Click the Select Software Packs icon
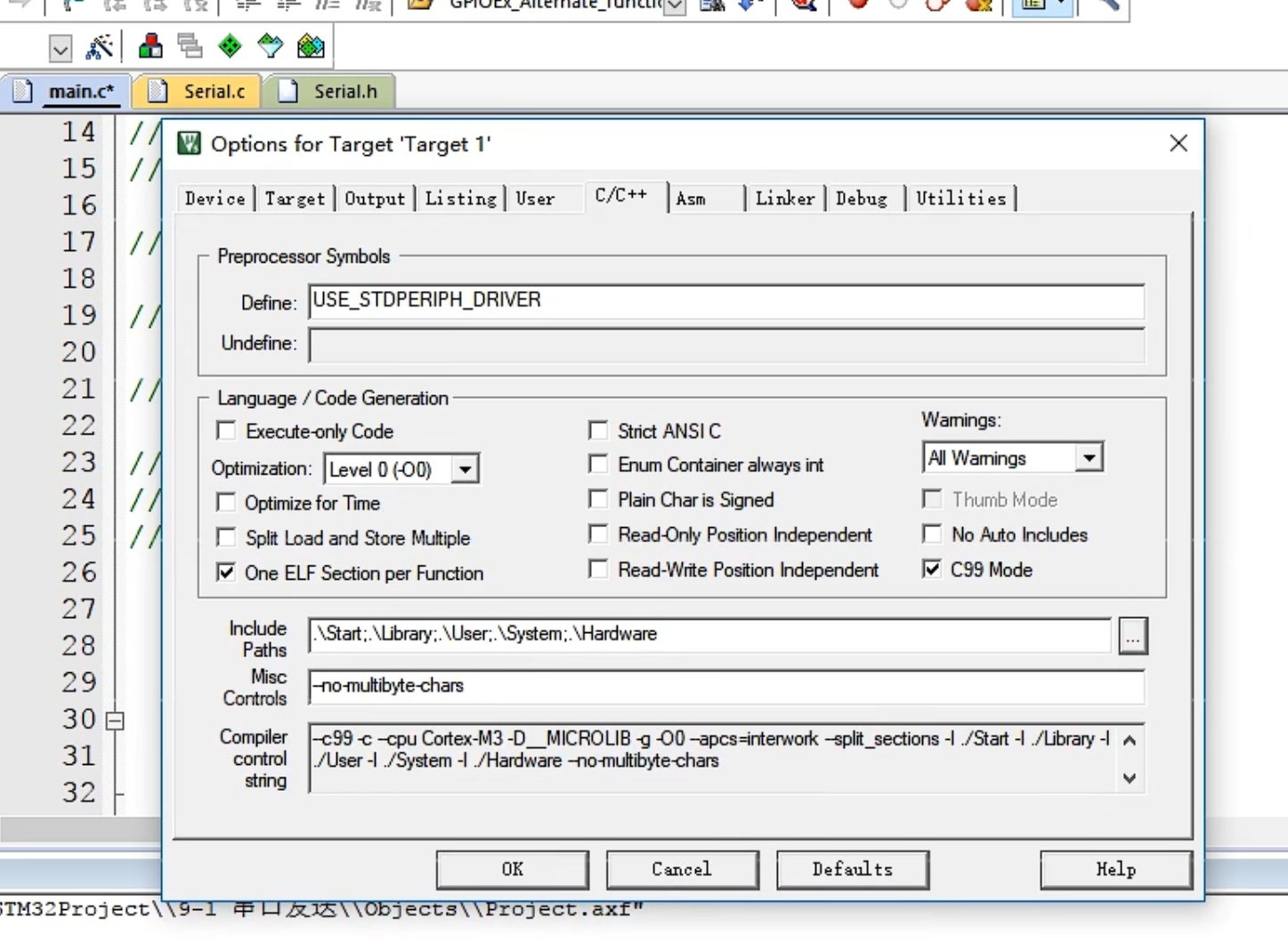The image size is (1288, 943). click(x=270, y=46)
